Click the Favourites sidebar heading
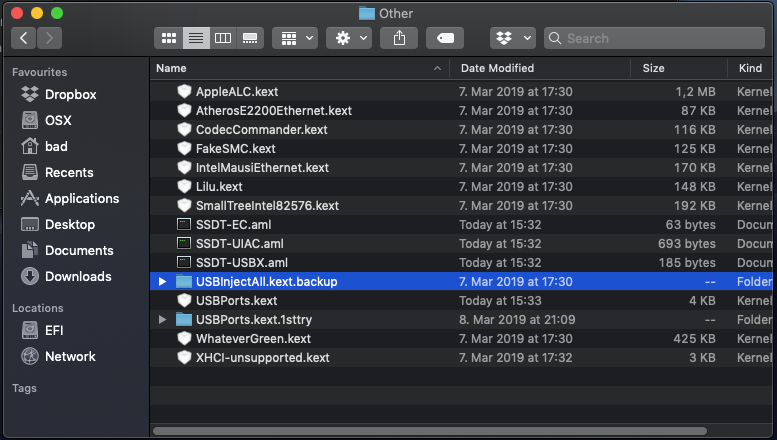This screenshot has width=777, height=440. pyautogui.click(x=40, y=72)
